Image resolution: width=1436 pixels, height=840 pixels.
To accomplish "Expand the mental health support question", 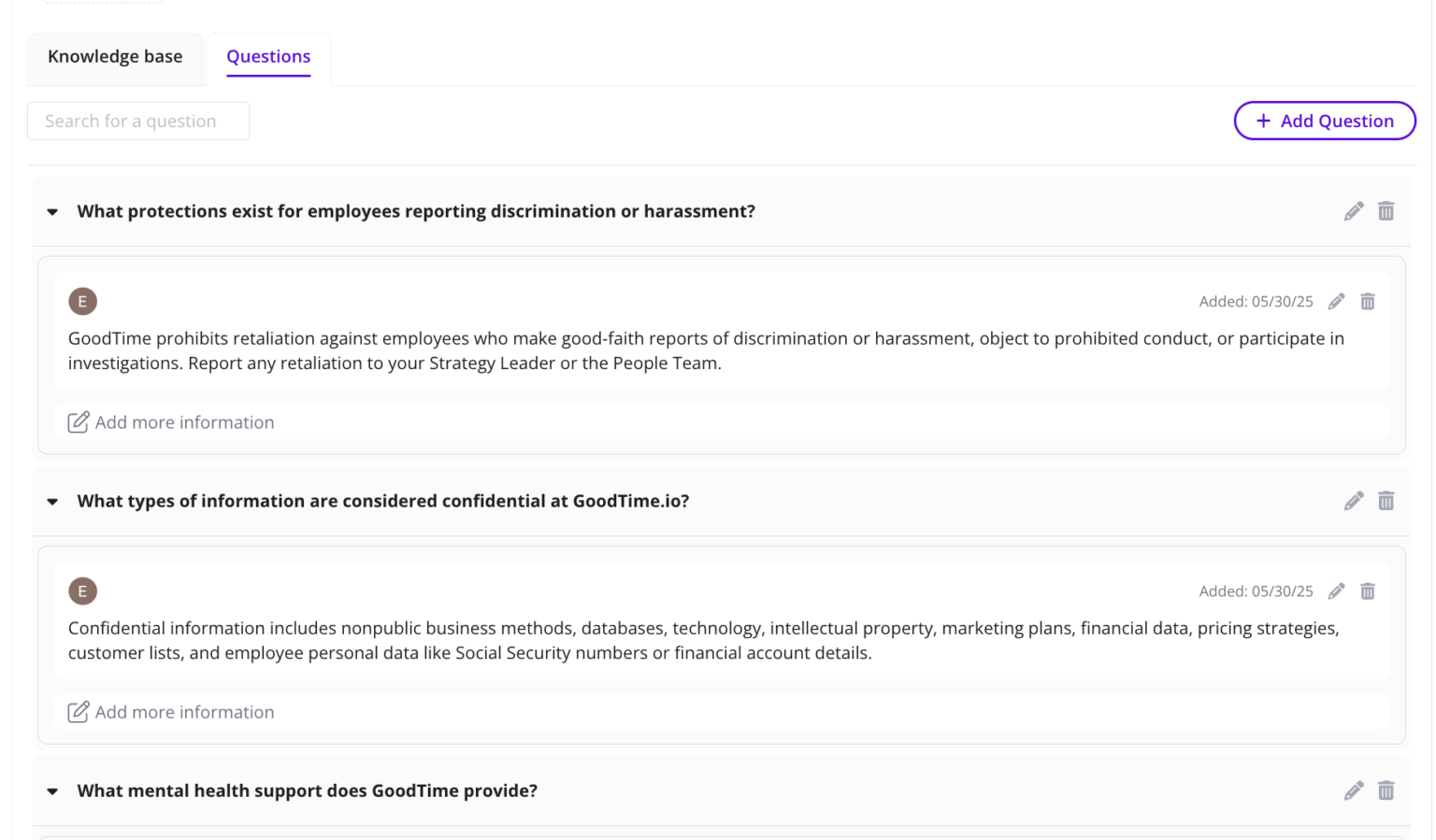I will click(x=51, y=790).
